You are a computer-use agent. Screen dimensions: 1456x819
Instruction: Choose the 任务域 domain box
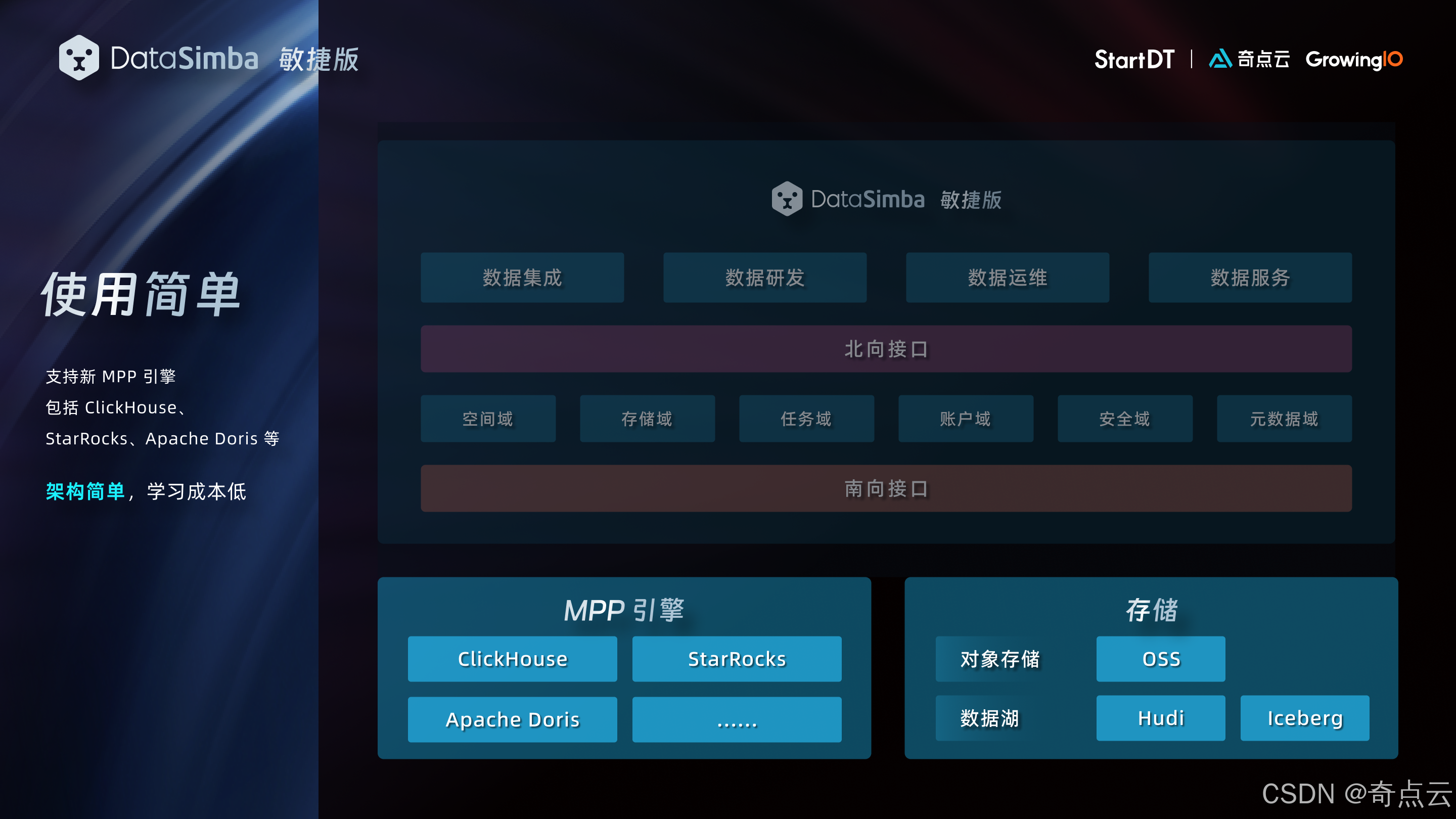[806, 419]
